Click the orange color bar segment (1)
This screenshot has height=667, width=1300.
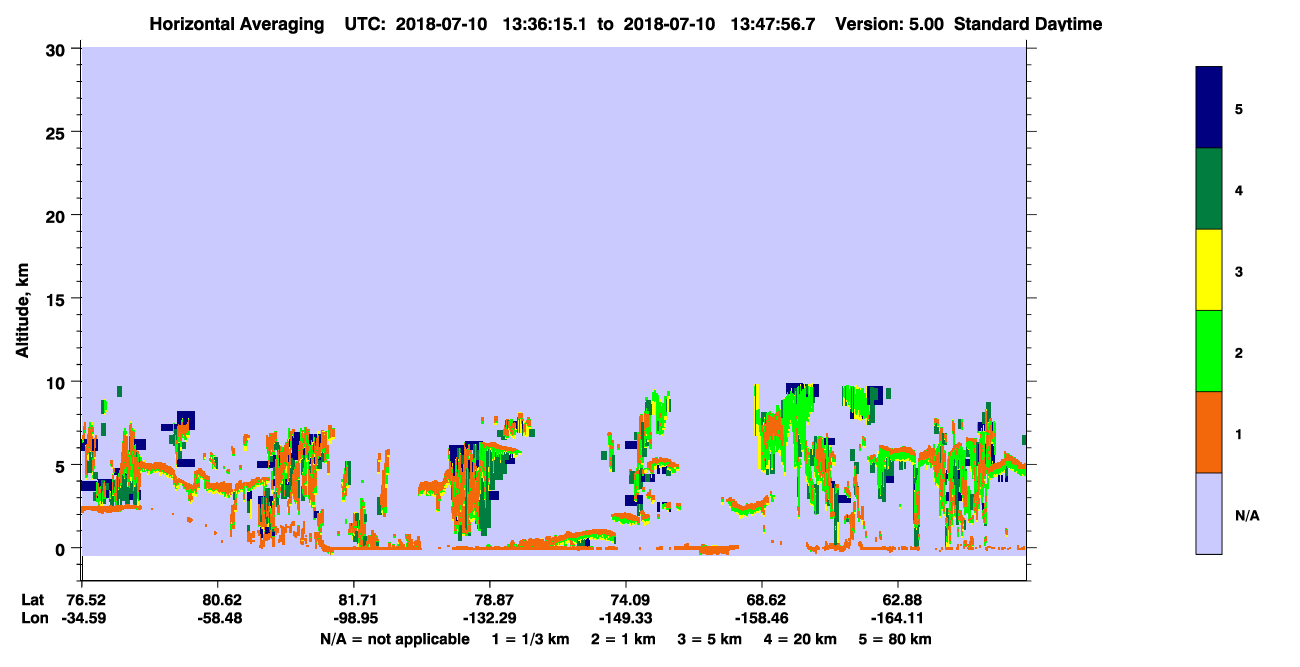click(x=1209, y=432)
